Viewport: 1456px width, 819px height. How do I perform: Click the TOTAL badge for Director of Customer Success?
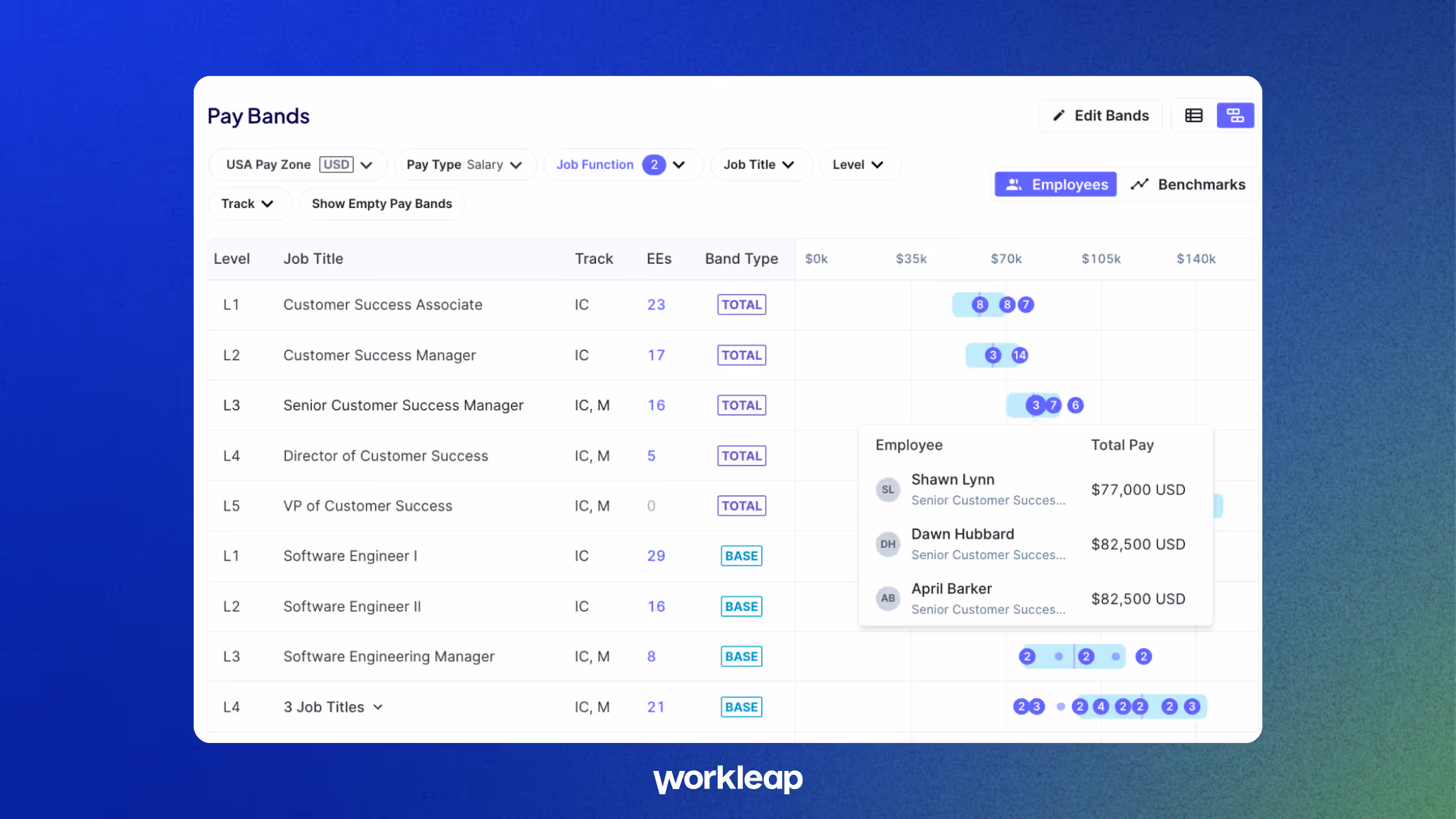coord(741,456)
